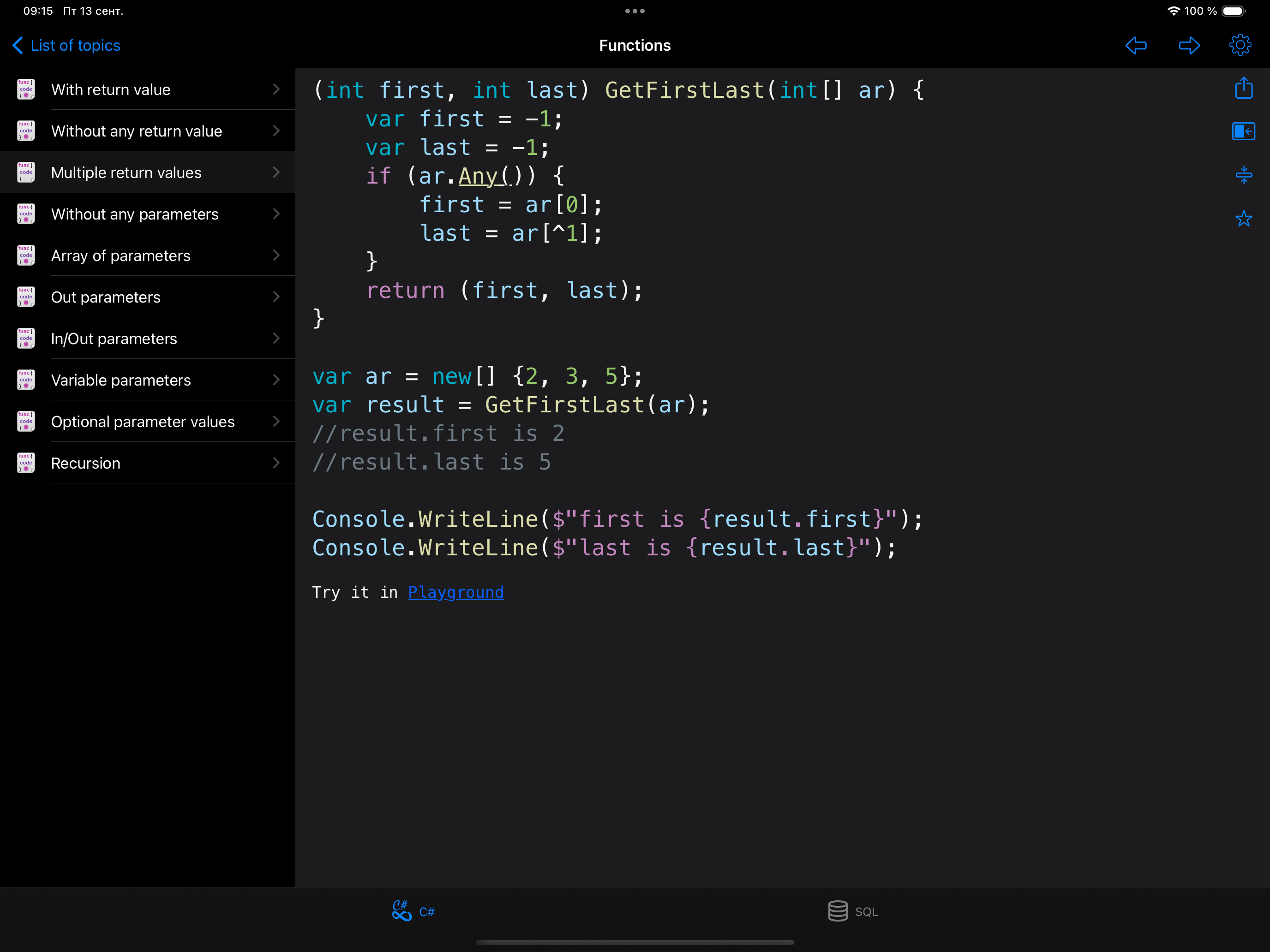Screen dimensions: 1270x952
Task: Open the Without any parameters topic
Action: coord(148,214)
